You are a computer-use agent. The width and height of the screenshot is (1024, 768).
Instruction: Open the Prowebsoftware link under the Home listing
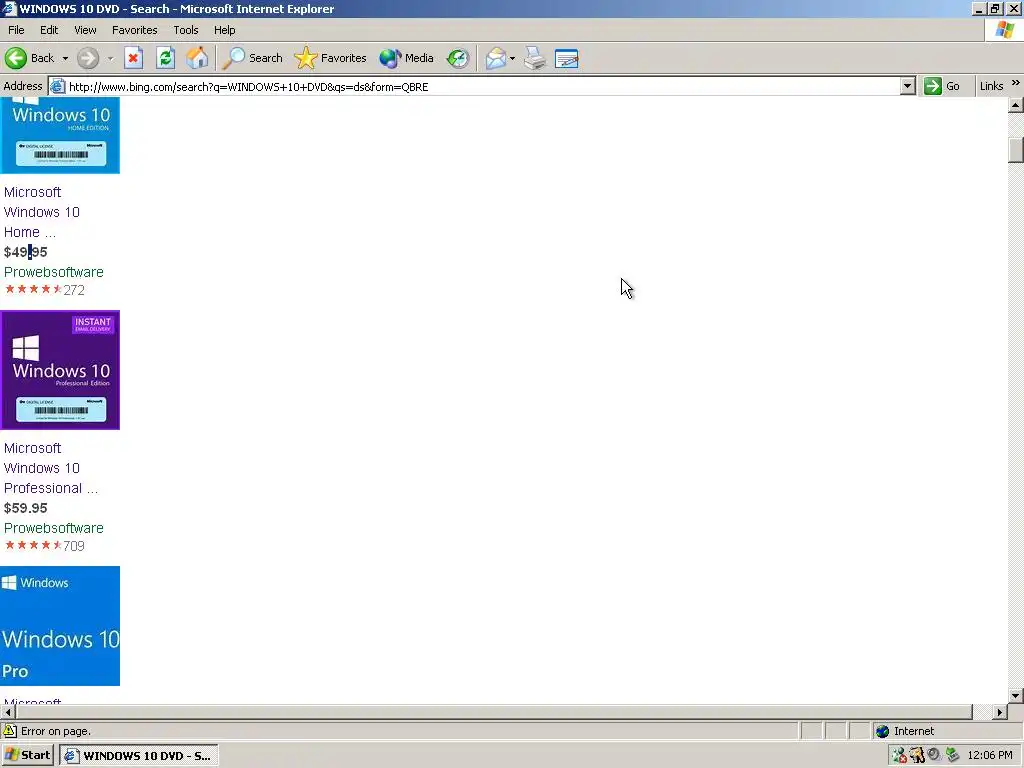[54, 272]
